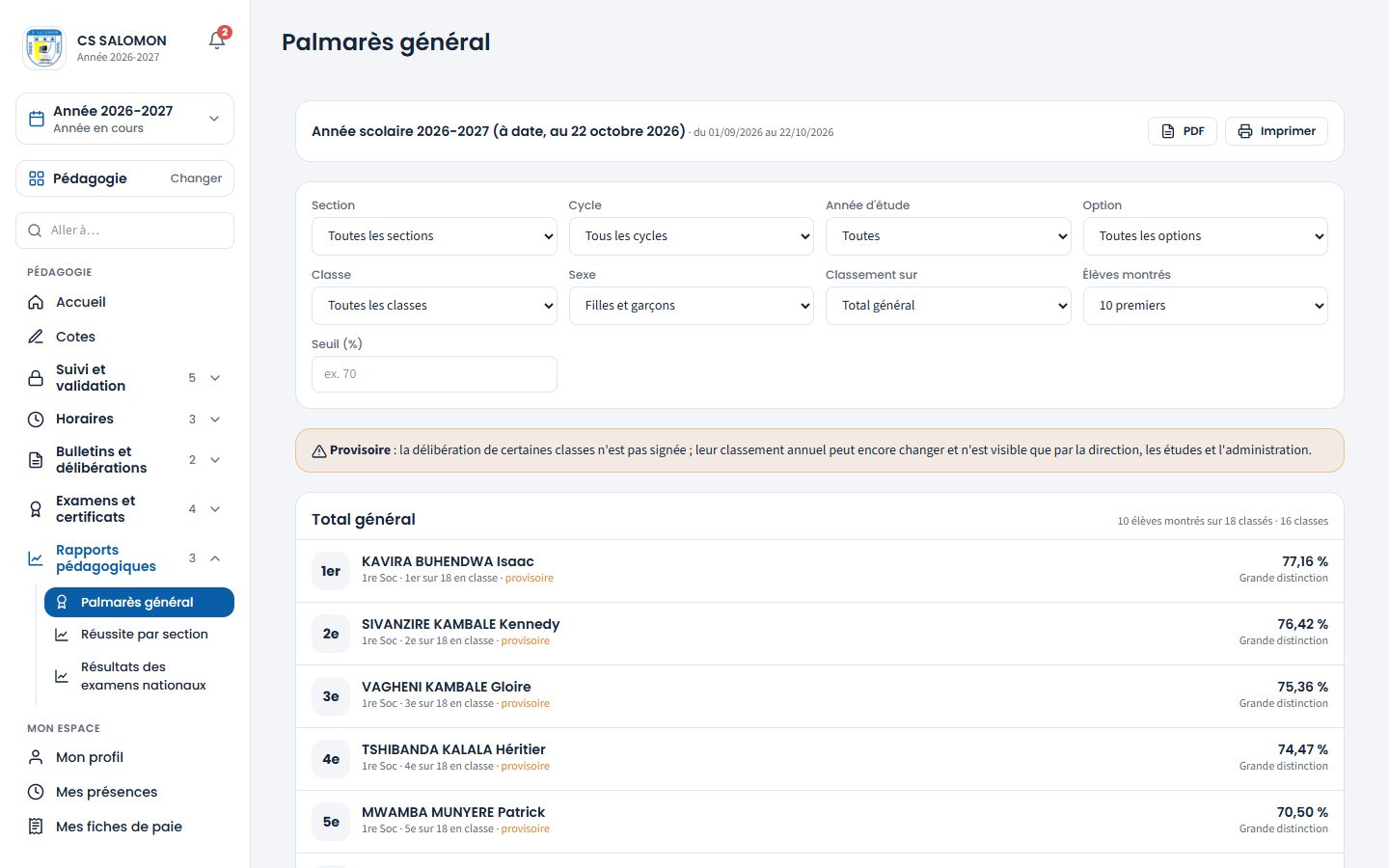The width and height of the screenshot is (1389, 868).
Task: Open the Élèves montrés dropdown
Action: (x=1206, y=306)
